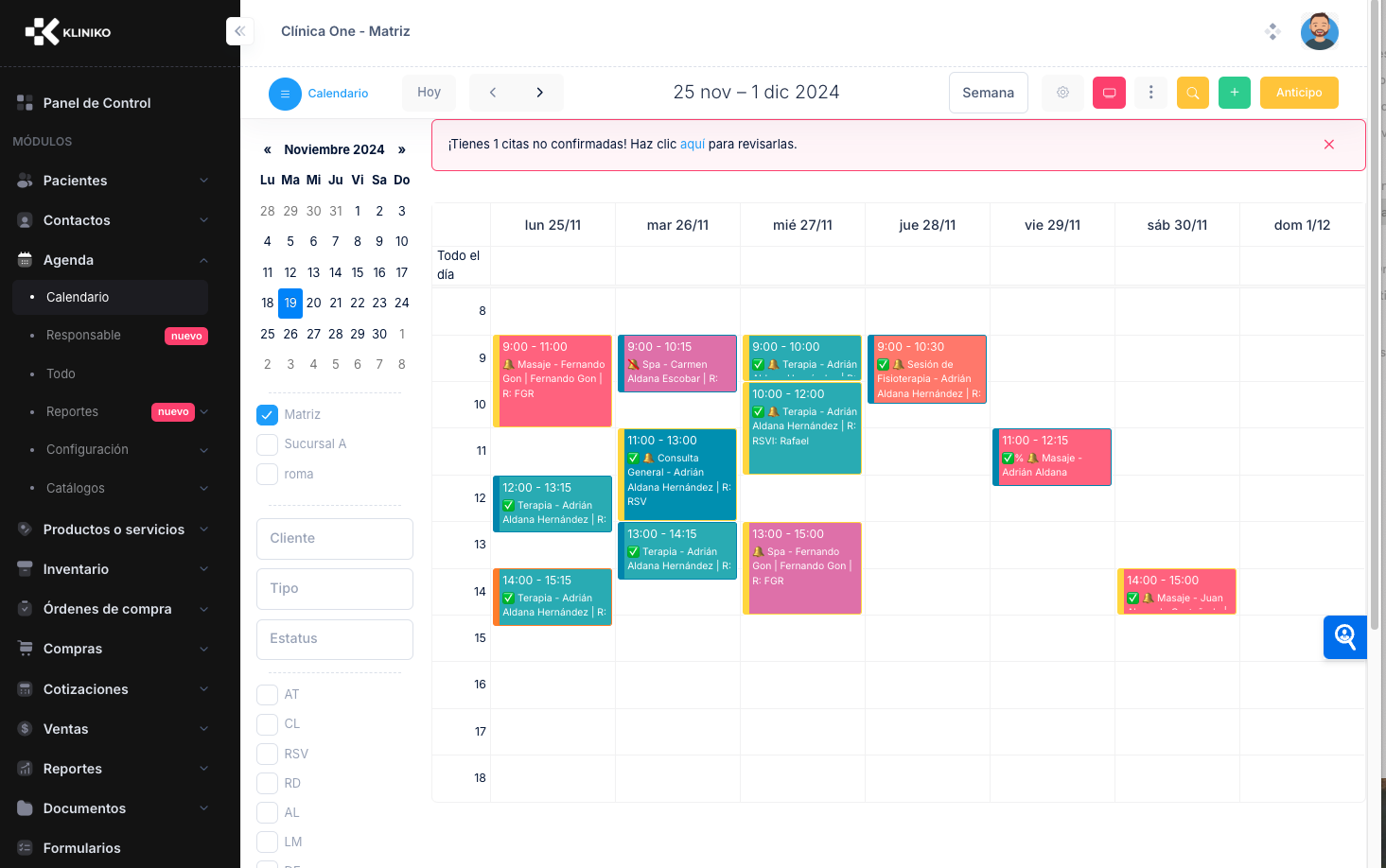This screenshot has height=868, width=1386.
Task: Click the pink screen display icon
Action: click(x=1109, y=92)
